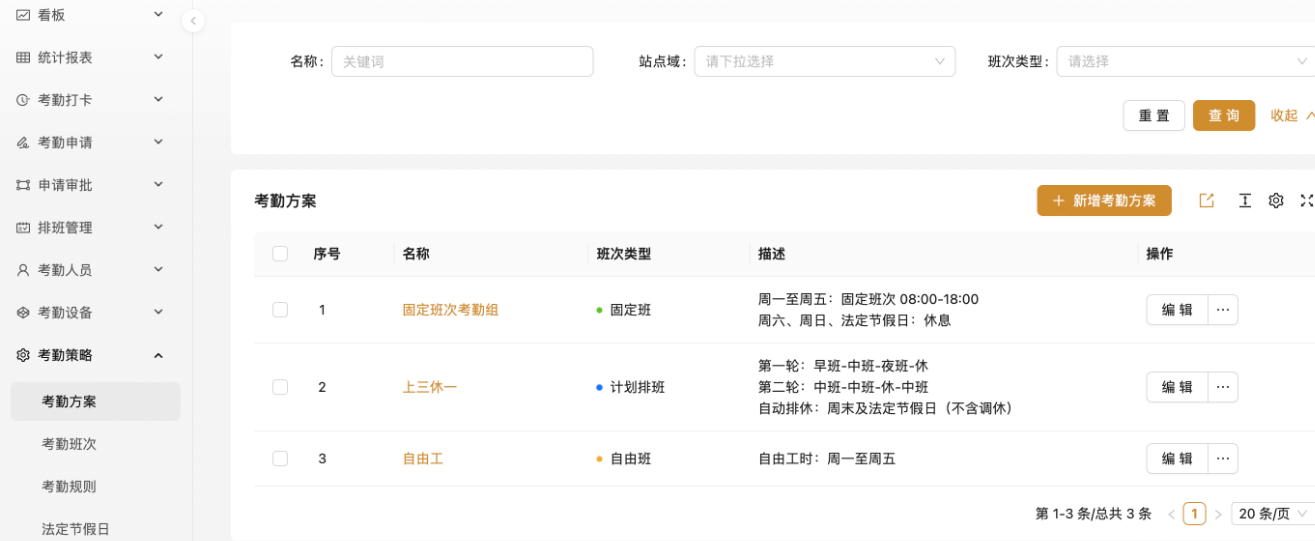
Task: Collapse sidebar with the arrow toggle
Action: point(193,21)
